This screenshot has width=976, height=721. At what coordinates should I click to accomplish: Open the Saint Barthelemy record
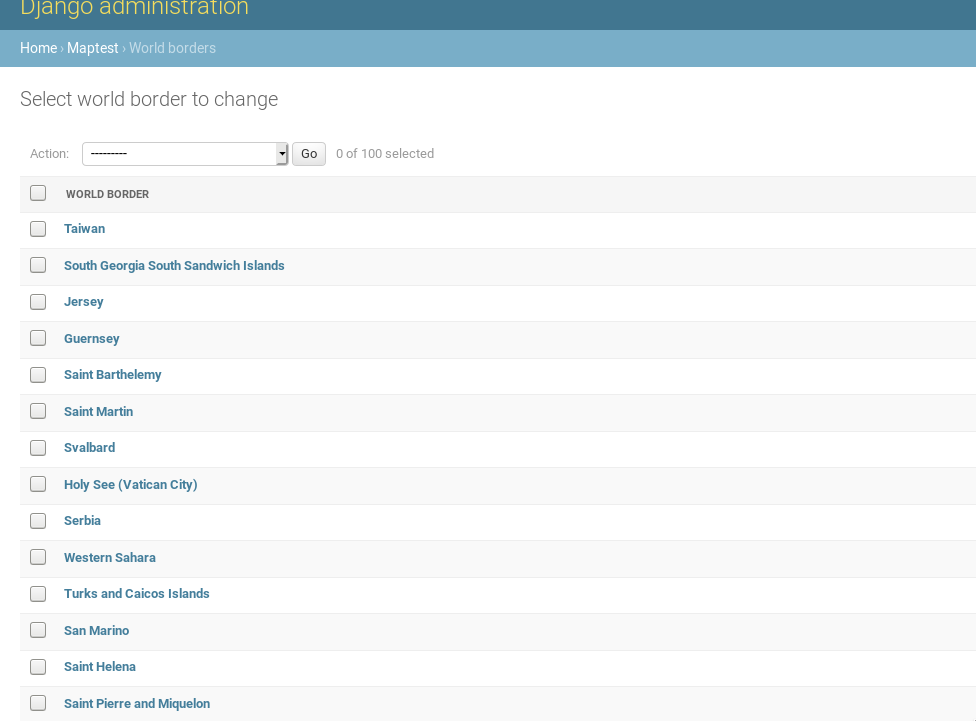[112, 375]
